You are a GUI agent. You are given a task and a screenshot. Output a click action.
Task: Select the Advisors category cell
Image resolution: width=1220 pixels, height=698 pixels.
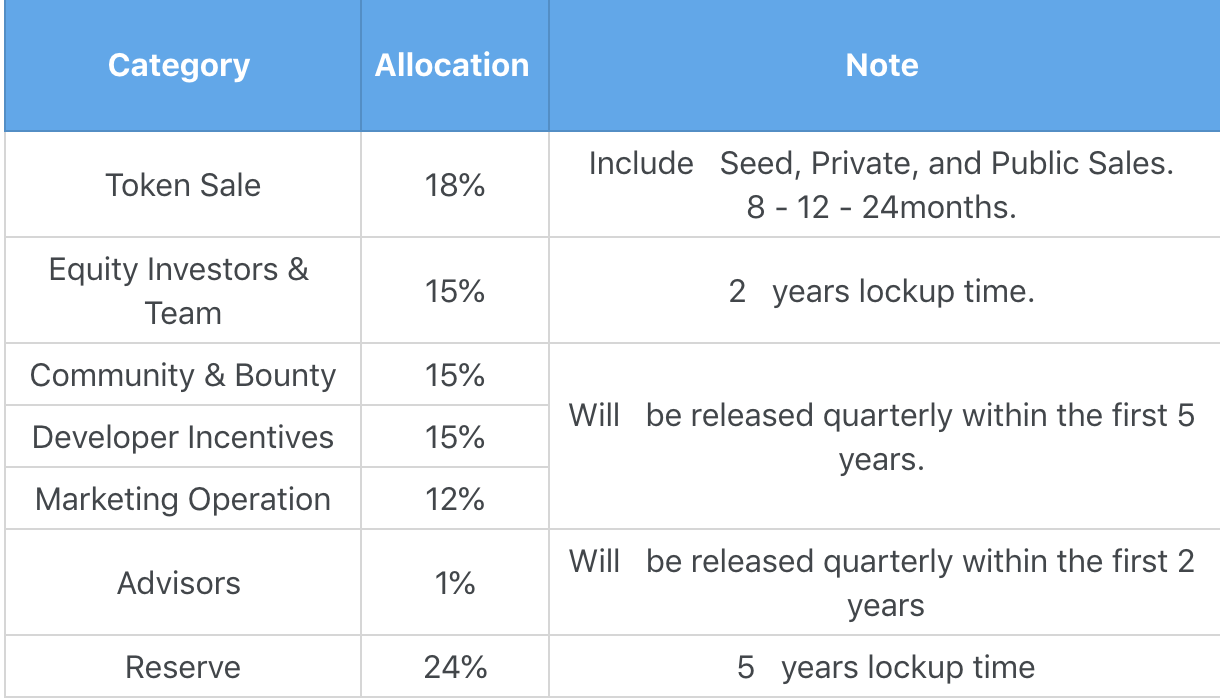180,583
